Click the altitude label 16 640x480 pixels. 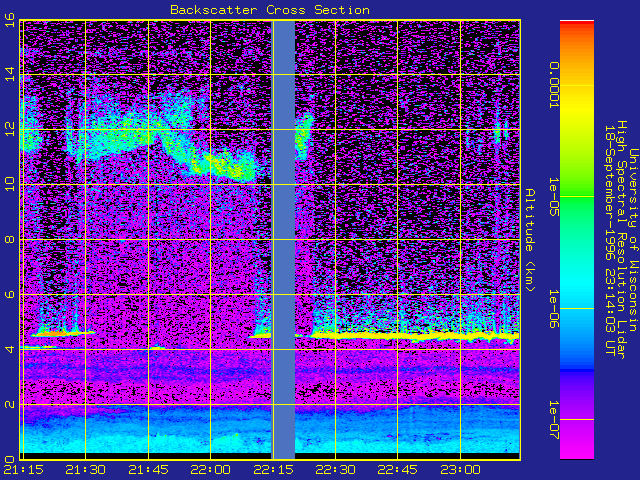point(9,20)
